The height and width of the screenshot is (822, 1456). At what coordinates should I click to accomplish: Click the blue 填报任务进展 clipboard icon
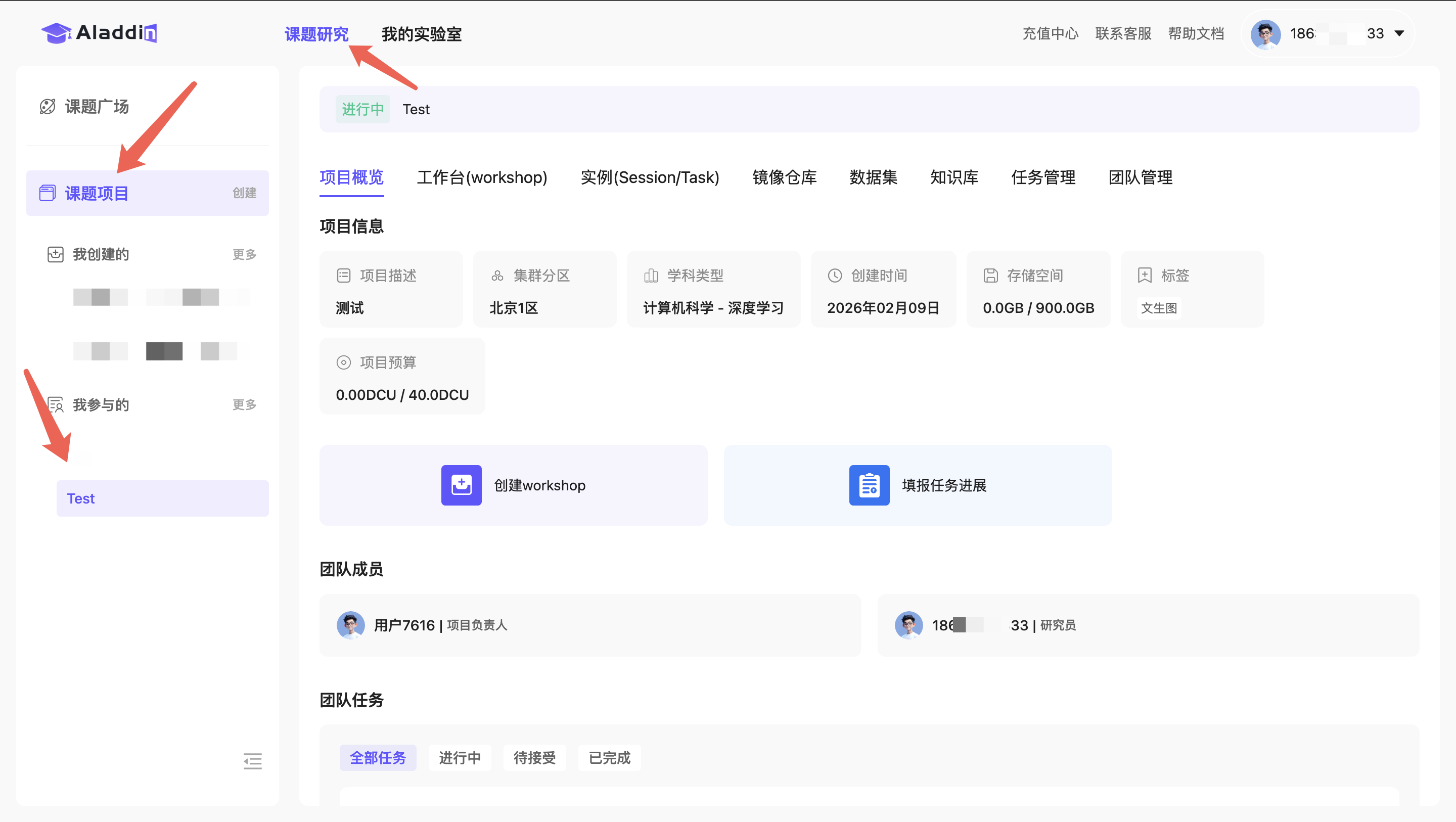point(869,485)
